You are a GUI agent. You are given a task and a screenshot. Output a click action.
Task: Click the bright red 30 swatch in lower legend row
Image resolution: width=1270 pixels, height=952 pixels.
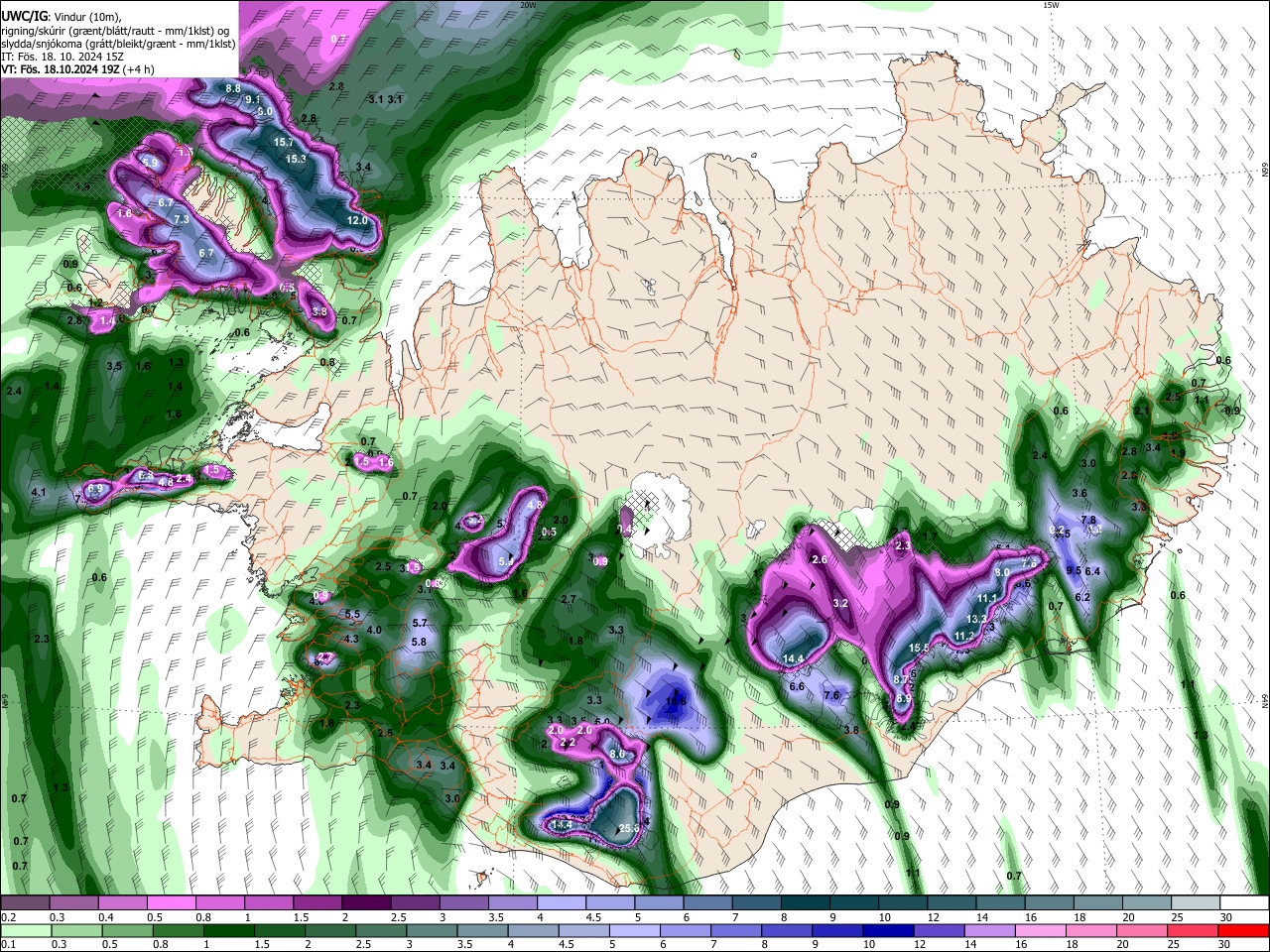click(x=1244, y=930)
